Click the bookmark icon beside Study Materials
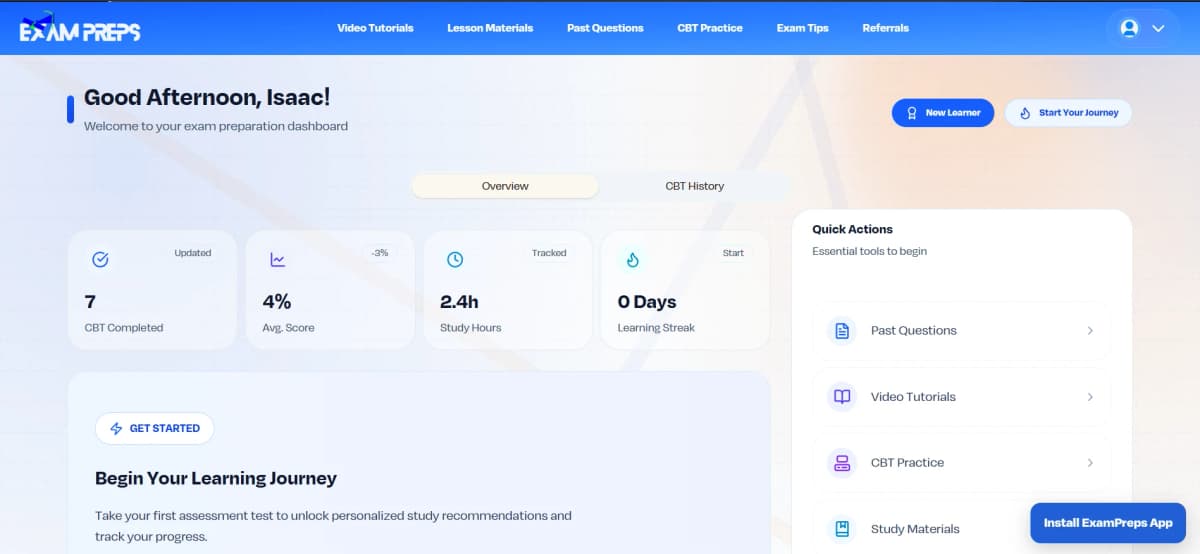 point(842,529)
